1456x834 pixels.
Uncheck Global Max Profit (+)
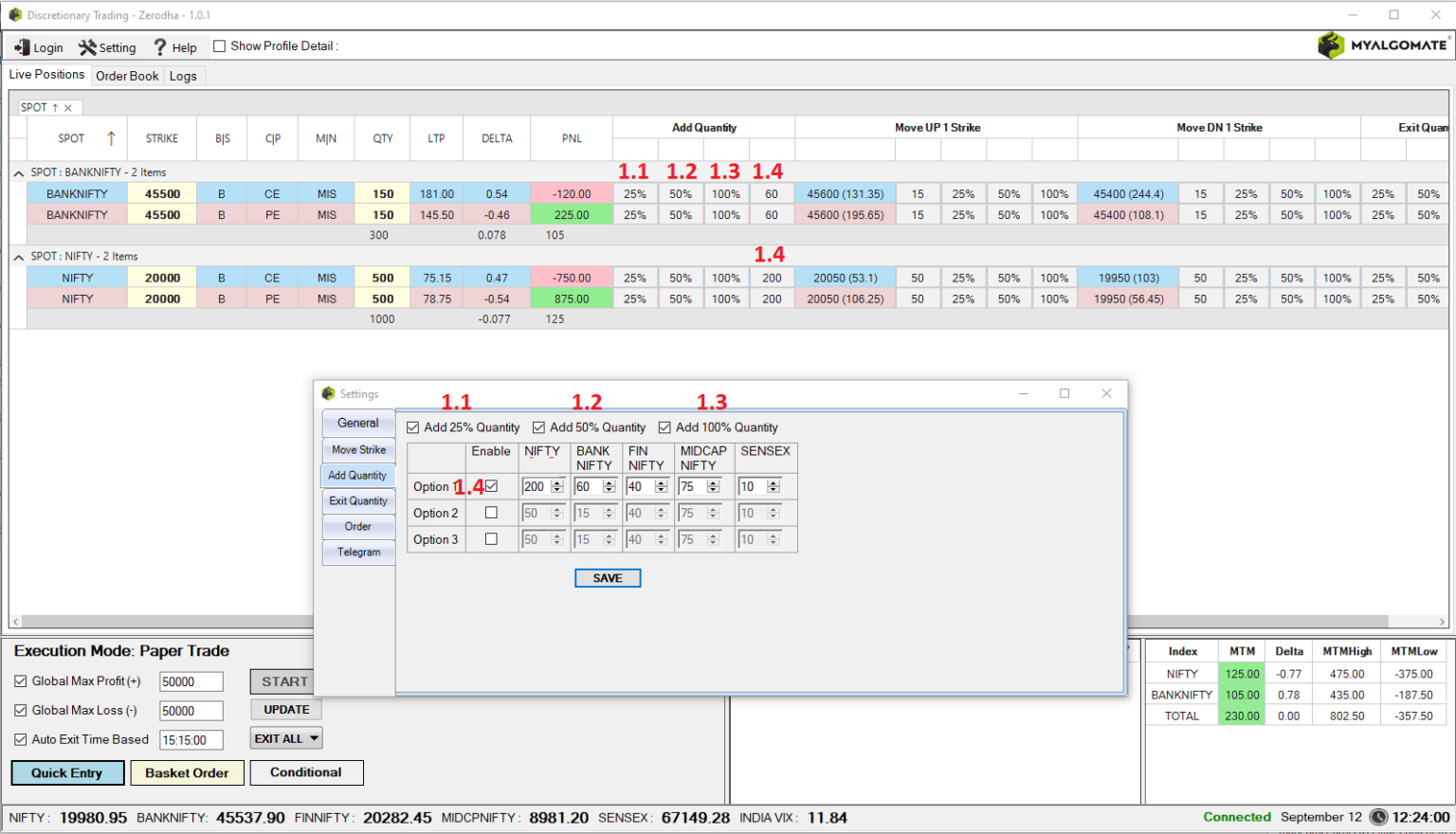[x=20, y=680]
